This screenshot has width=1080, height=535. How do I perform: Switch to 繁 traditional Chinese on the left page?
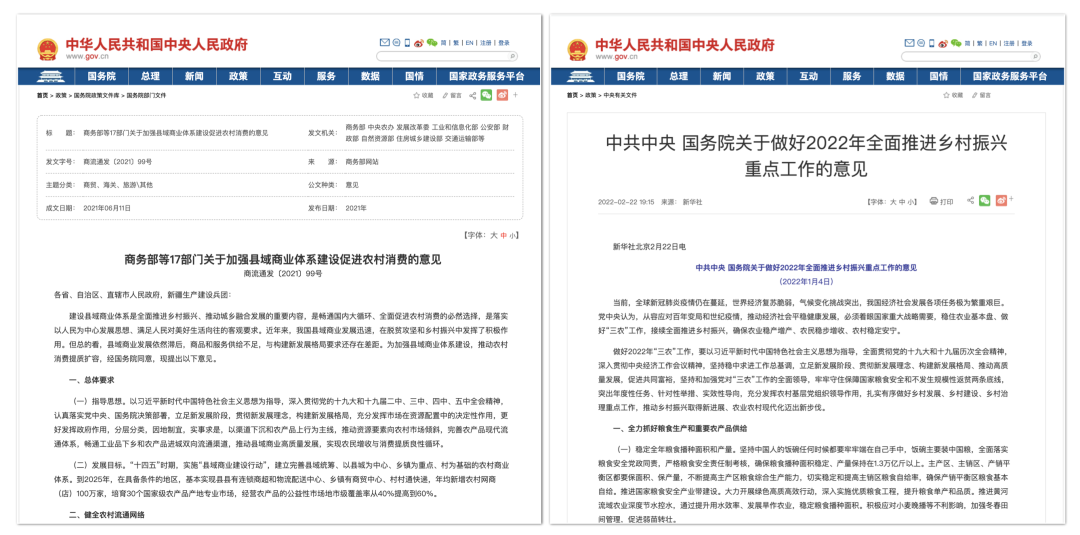click(457, 43)
